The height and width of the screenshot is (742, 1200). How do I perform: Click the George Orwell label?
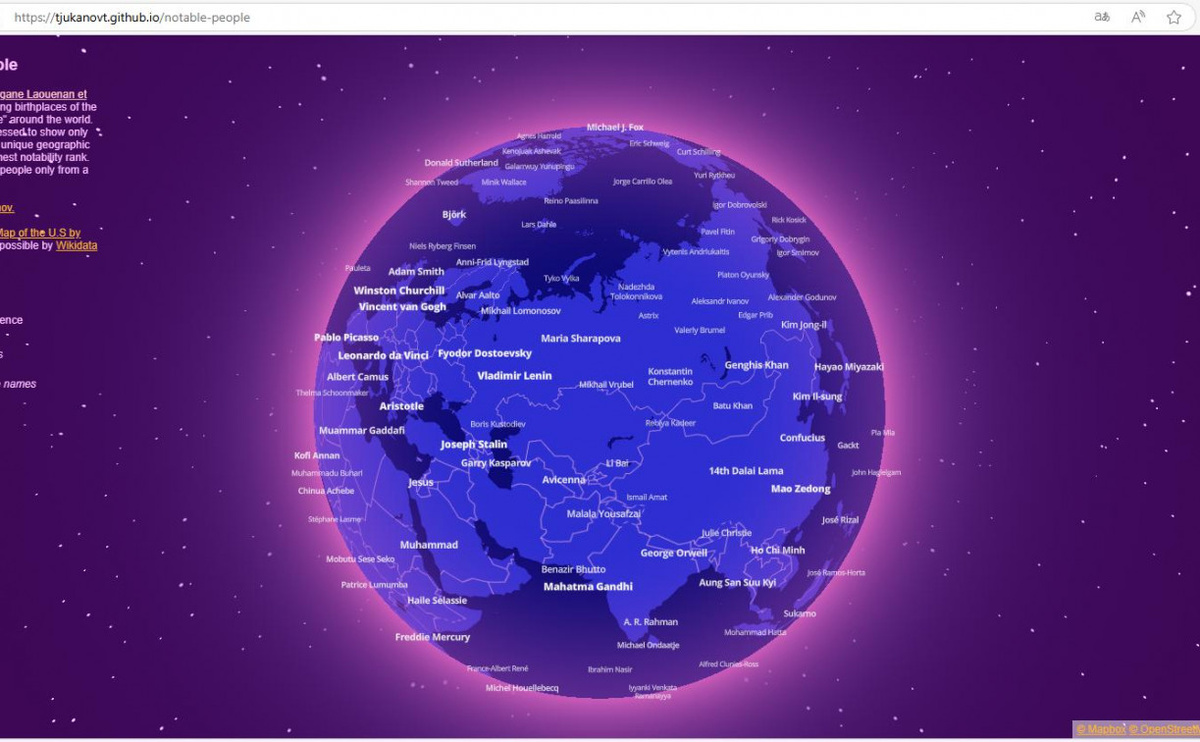[674, 553]
